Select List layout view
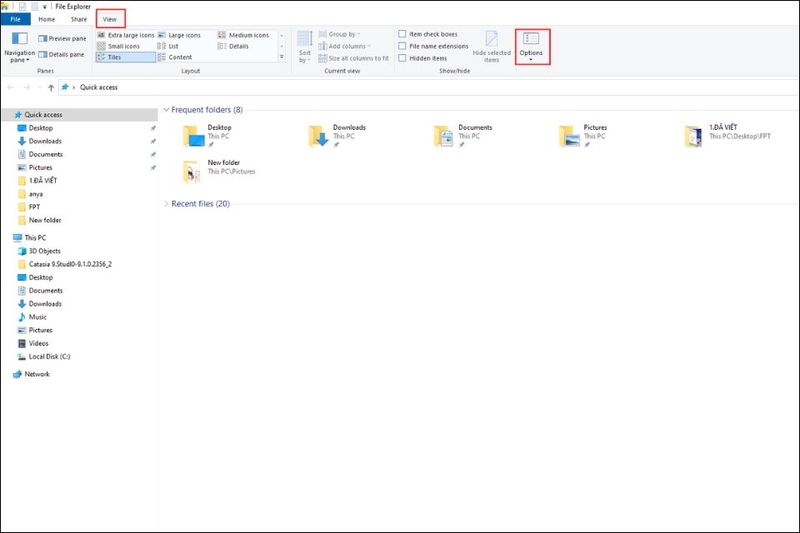 tap(168, 46)
